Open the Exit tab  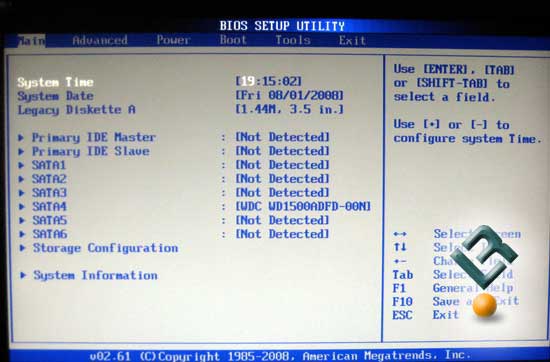352,40
